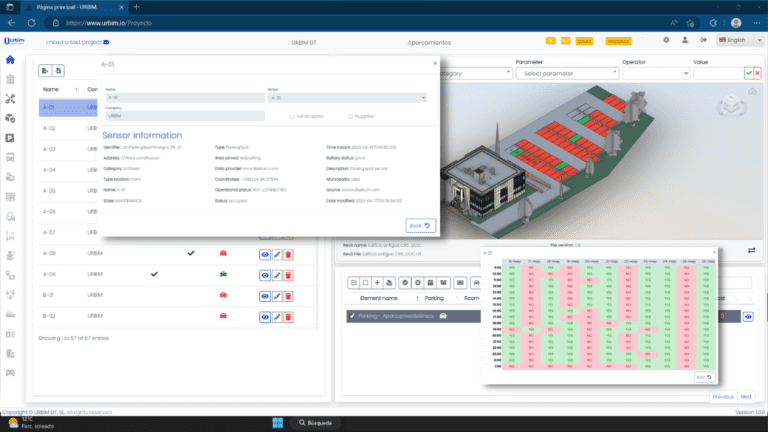Click the Next pagination link
Screen dimensions: 768x432
pyautogui.click(x=746, y=397)
